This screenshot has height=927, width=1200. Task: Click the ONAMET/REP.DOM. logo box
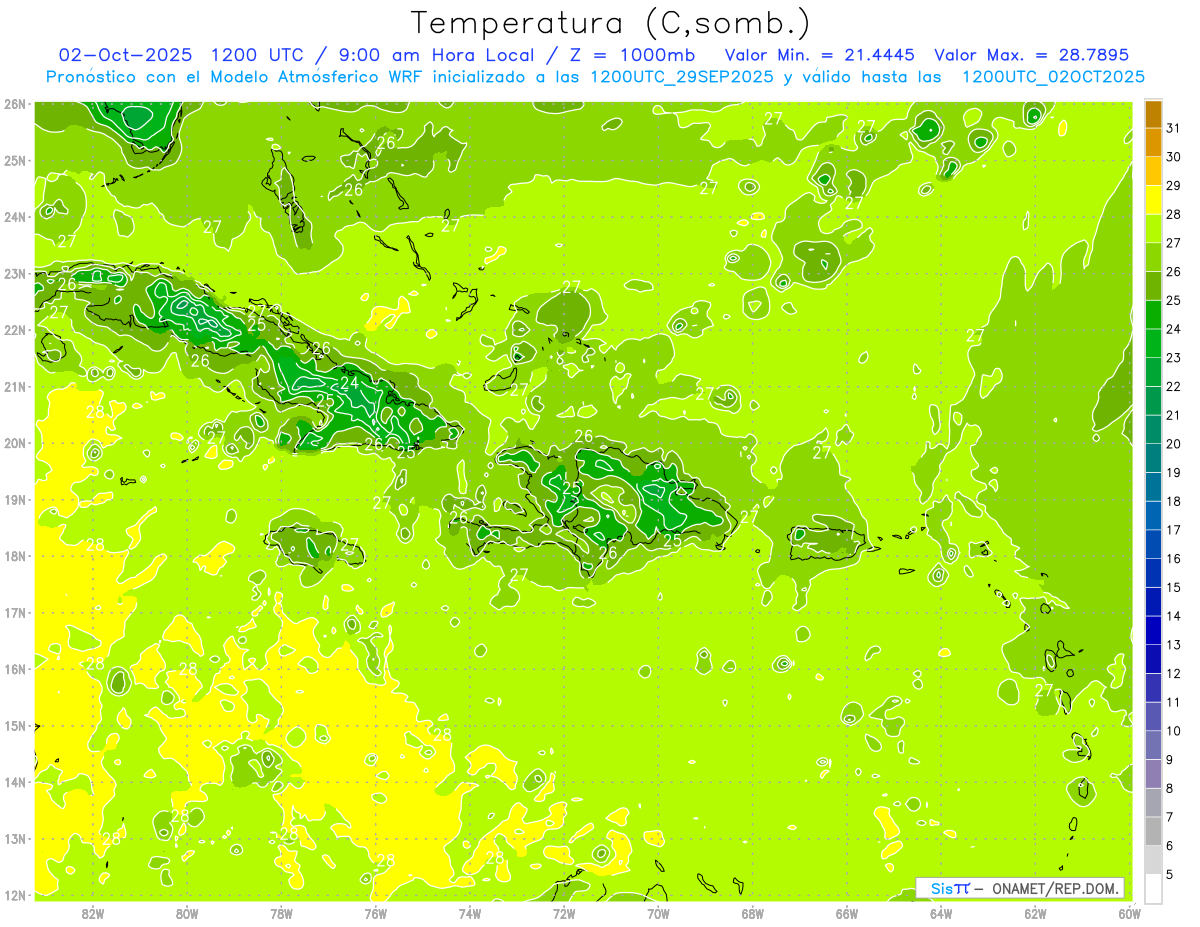[1021, 888]
